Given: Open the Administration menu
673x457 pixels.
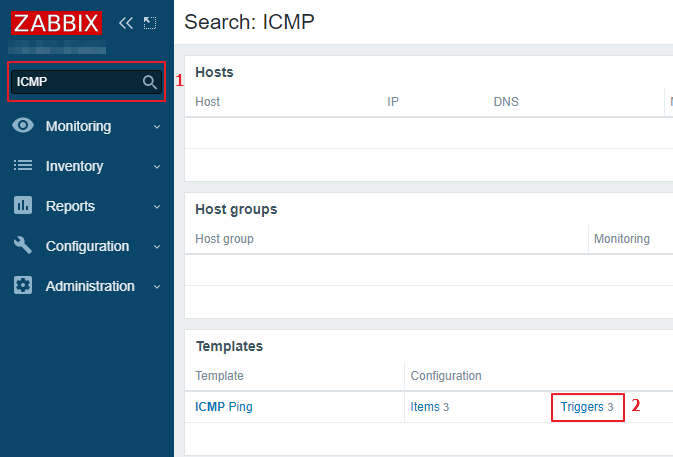Looking at the screenshot, I should 90,286.
